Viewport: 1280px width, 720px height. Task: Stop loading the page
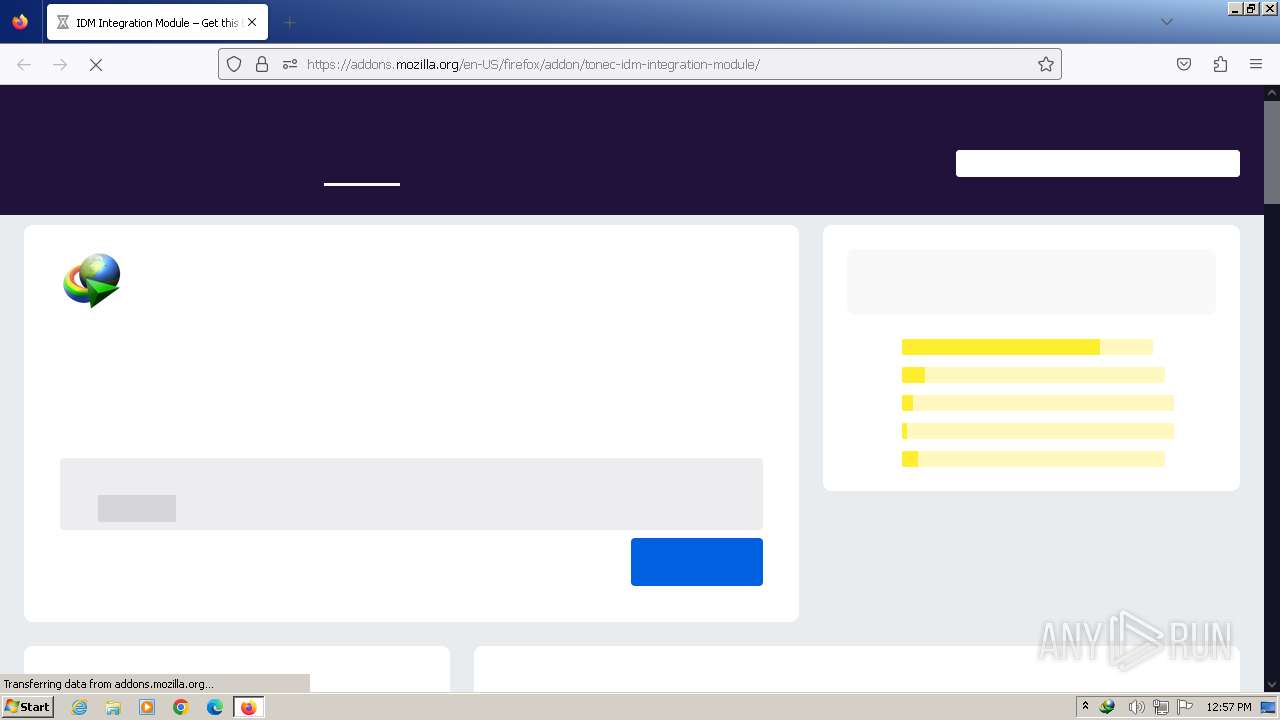(96, 64)
